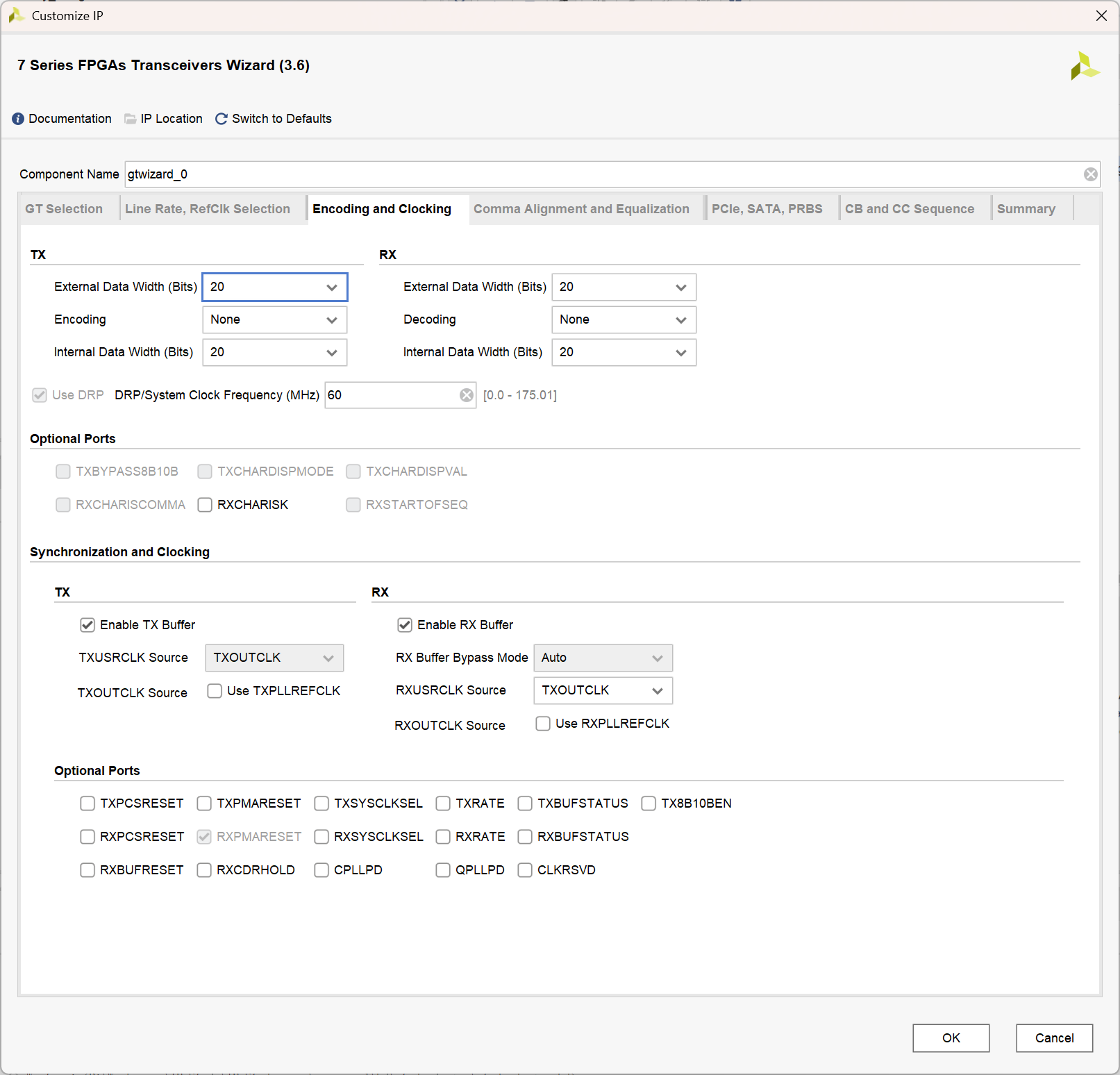The image size is (1120, 1075).
Task: Open the Line Rate, RefClk Selection tab
Action: (x=208, y=209)
